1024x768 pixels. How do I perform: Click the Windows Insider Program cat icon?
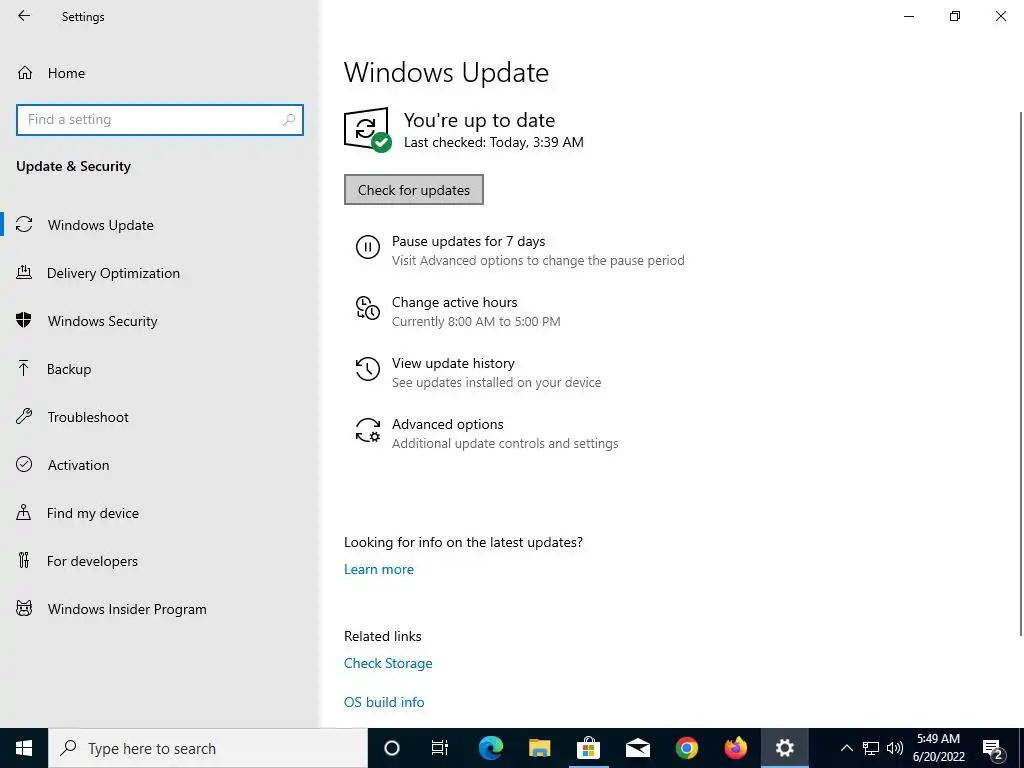tap(24, 609)
